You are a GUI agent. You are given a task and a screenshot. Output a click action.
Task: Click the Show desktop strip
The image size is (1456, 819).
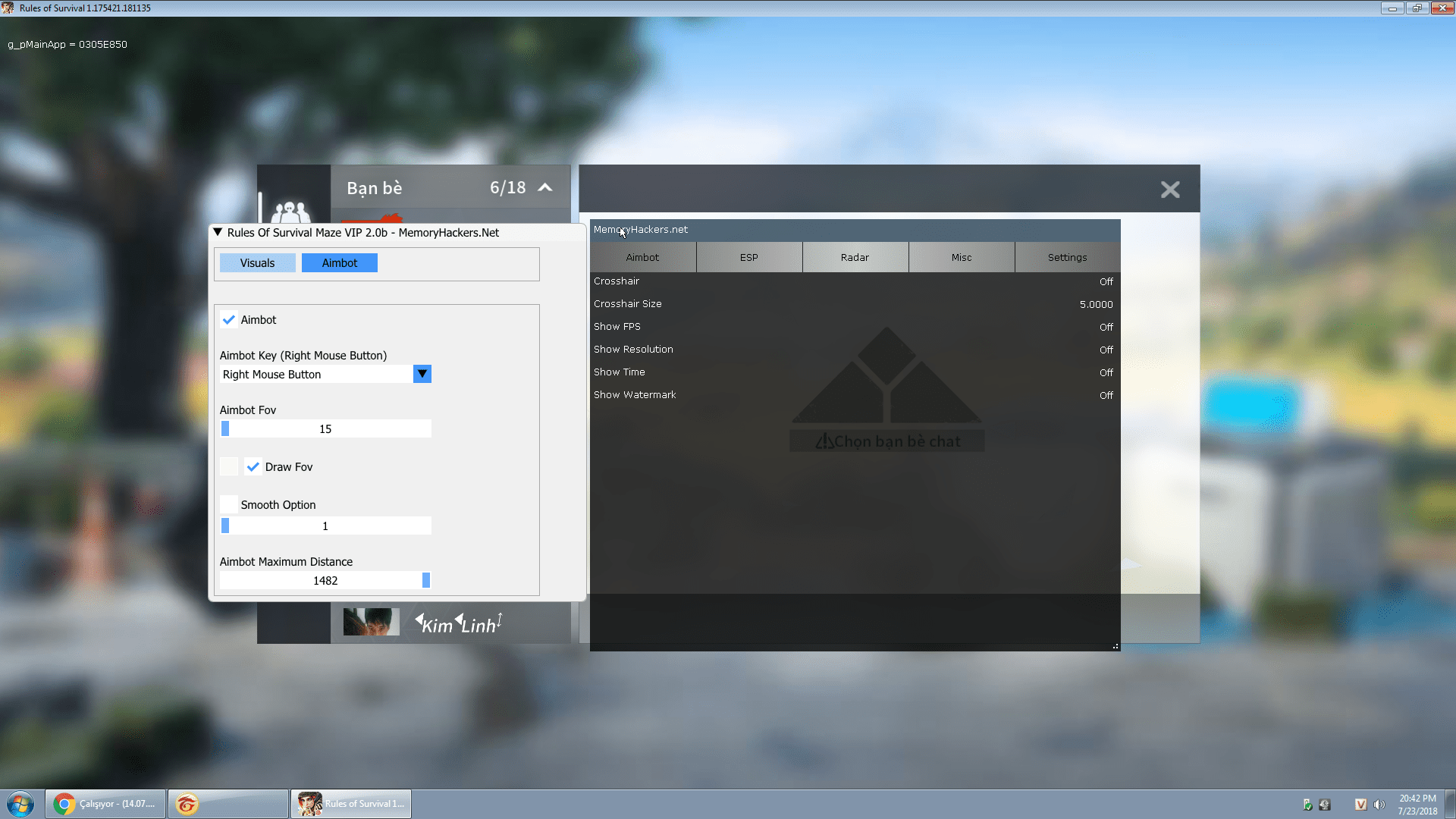coord(1450,804)
